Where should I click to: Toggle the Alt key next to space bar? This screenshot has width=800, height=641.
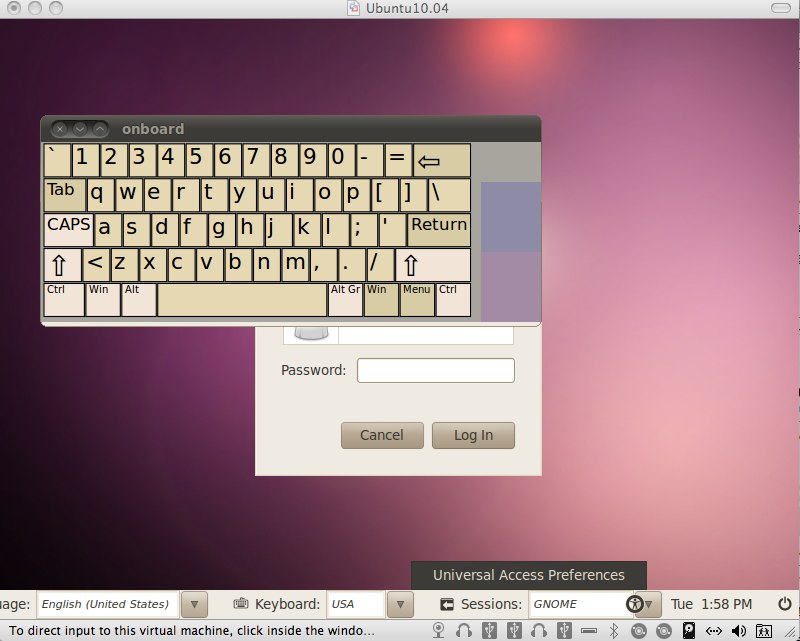(139, 300)
